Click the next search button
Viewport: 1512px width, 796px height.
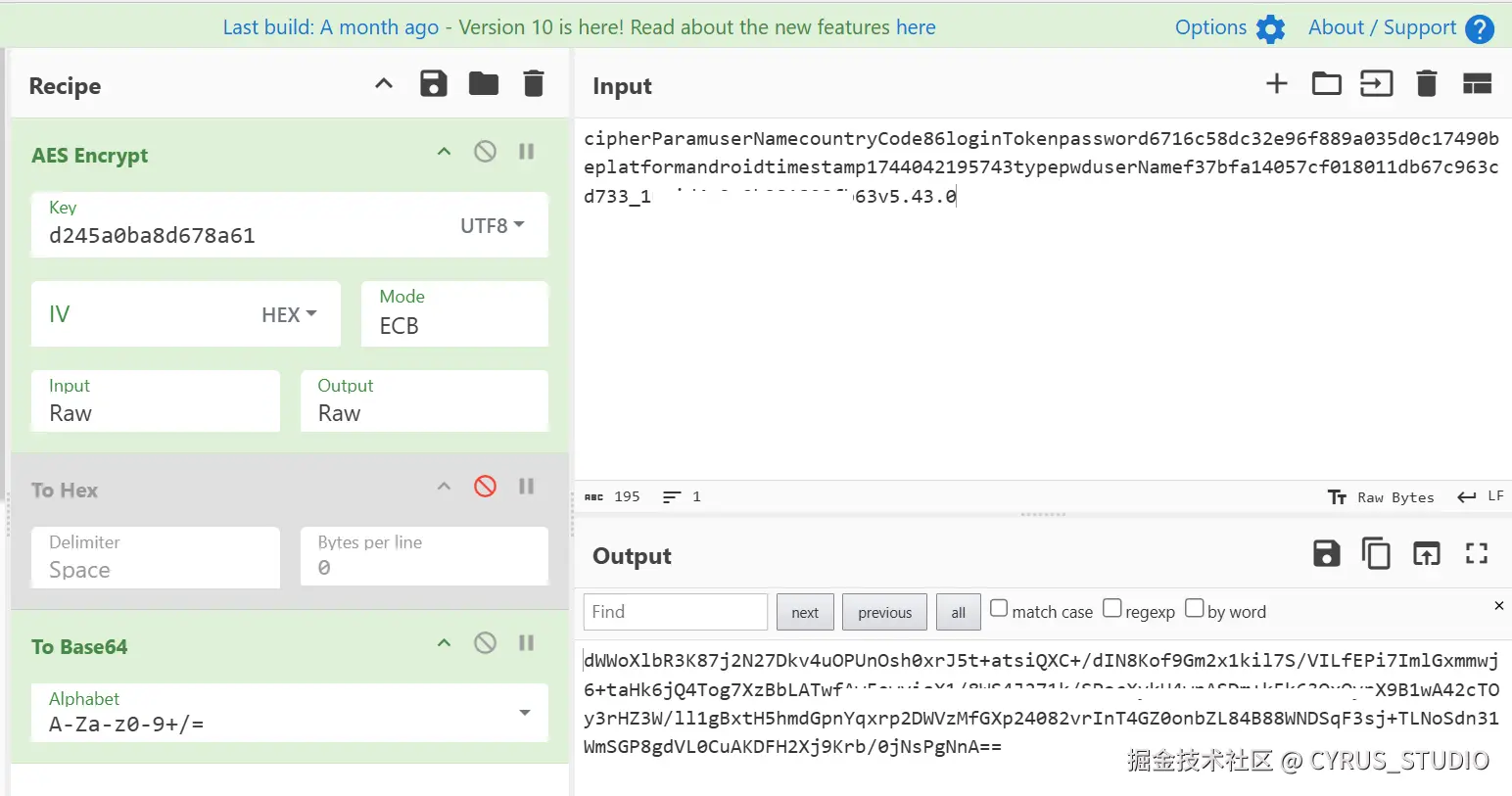tap(805, 612)
